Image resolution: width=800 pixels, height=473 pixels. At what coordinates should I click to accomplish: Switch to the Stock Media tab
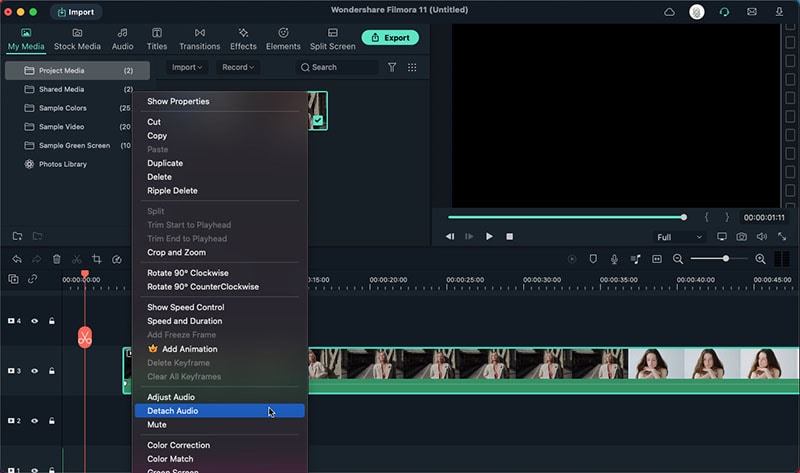77,39
